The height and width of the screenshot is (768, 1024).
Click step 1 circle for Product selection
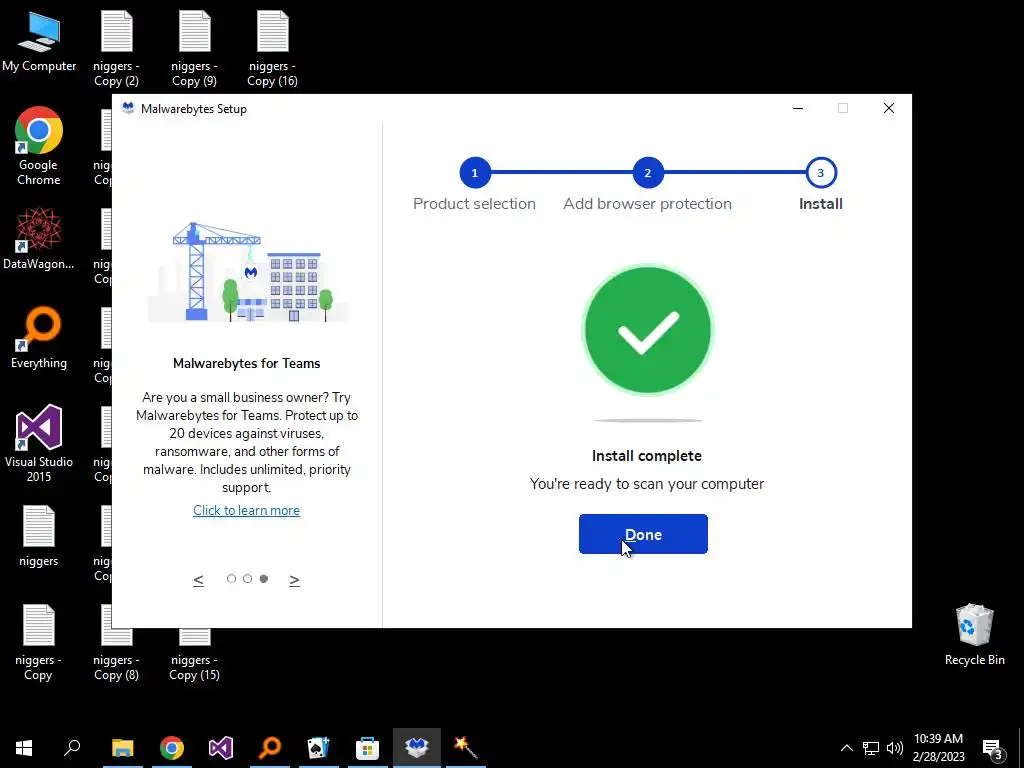(475, 173)
